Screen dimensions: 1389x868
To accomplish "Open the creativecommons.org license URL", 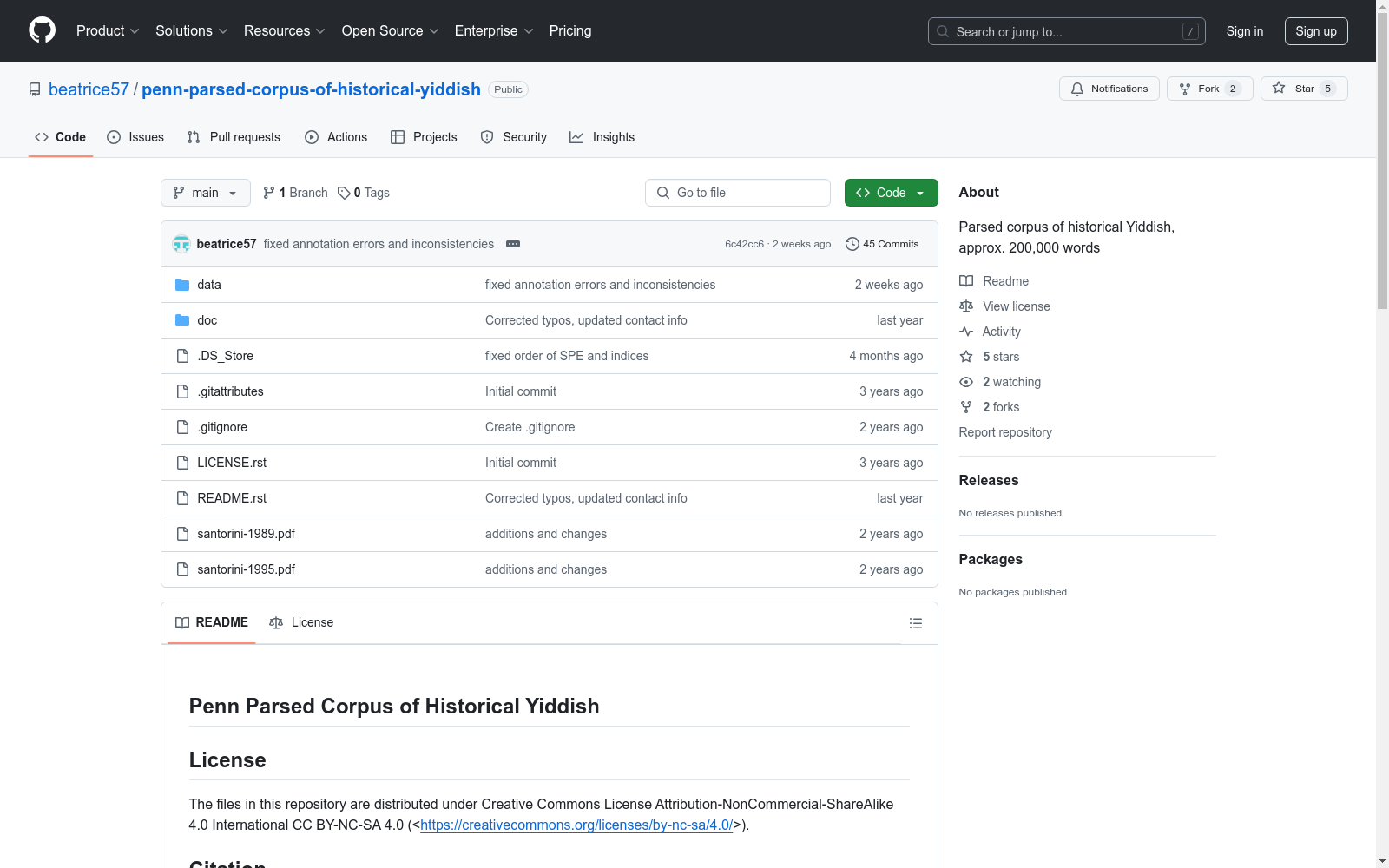I will click(576, 825).
